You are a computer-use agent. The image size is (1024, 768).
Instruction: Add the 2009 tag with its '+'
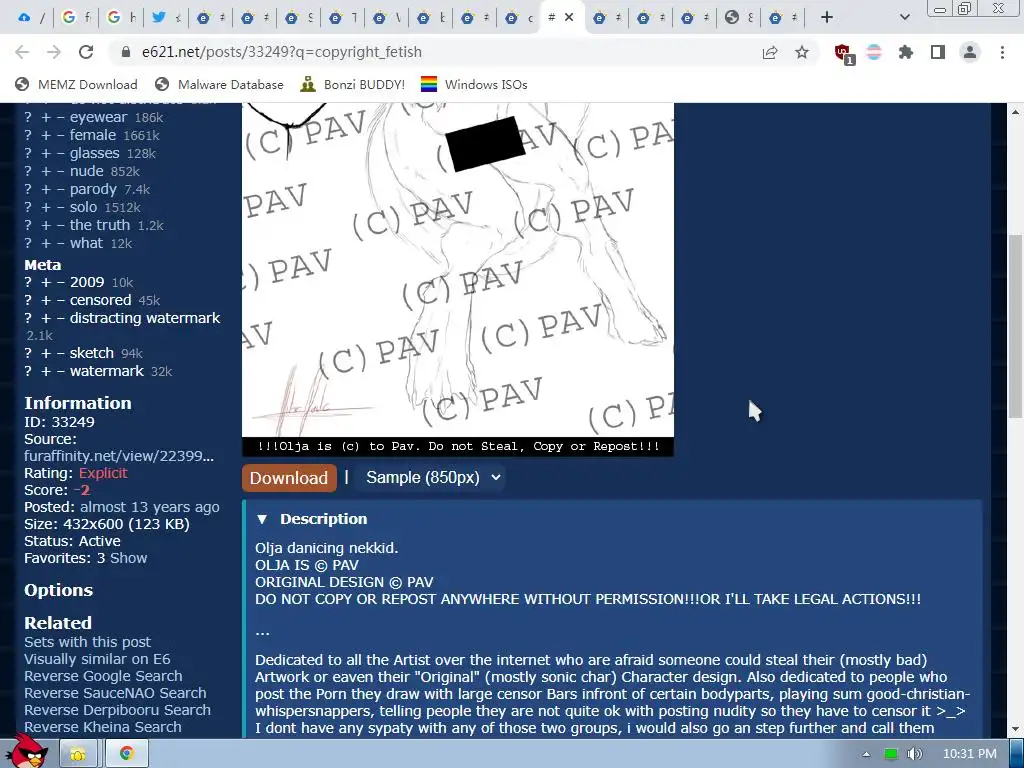(x=46, y=283)
